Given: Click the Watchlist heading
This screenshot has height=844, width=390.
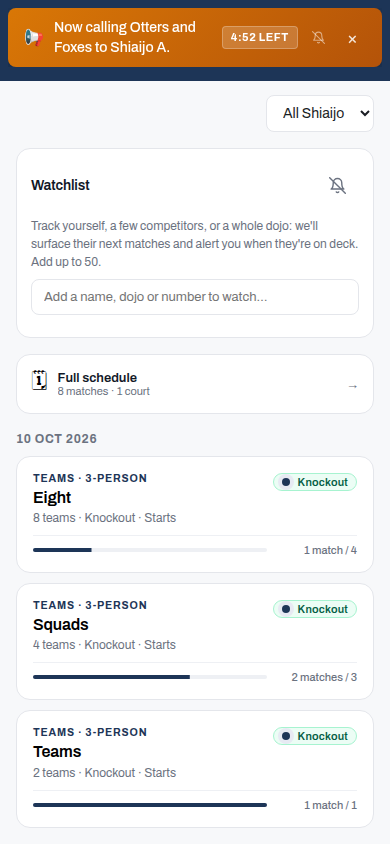Looking at the screenshot, I should 60,185.
